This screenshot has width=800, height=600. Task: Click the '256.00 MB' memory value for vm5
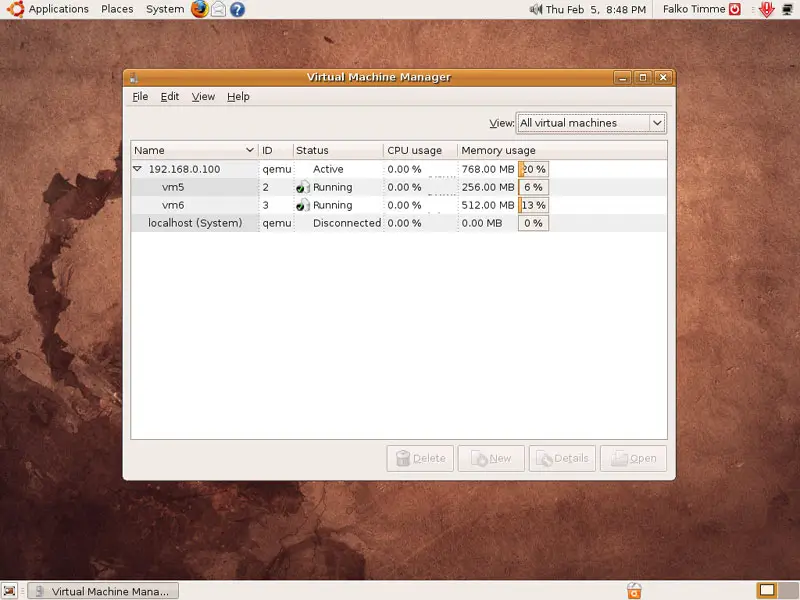tap(488, 187)
